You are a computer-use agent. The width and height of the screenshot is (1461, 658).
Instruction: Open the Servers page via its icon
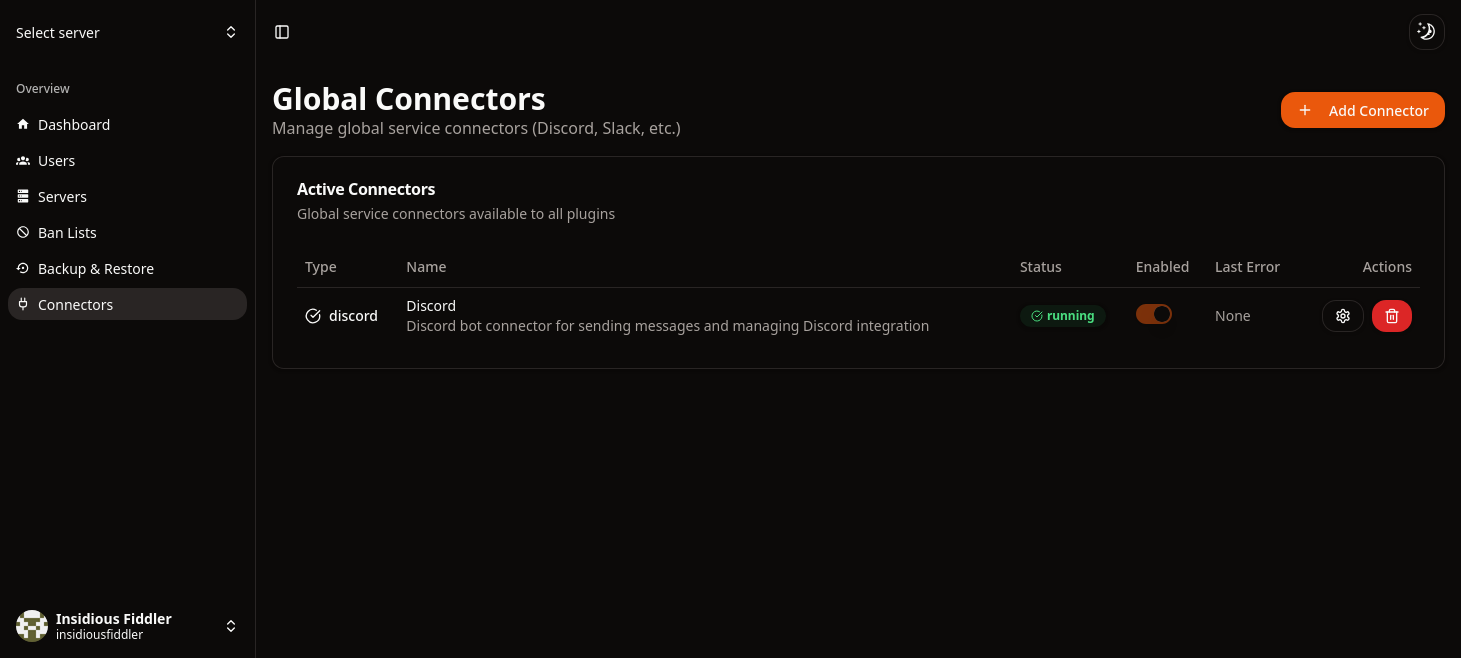coord(22,196)
